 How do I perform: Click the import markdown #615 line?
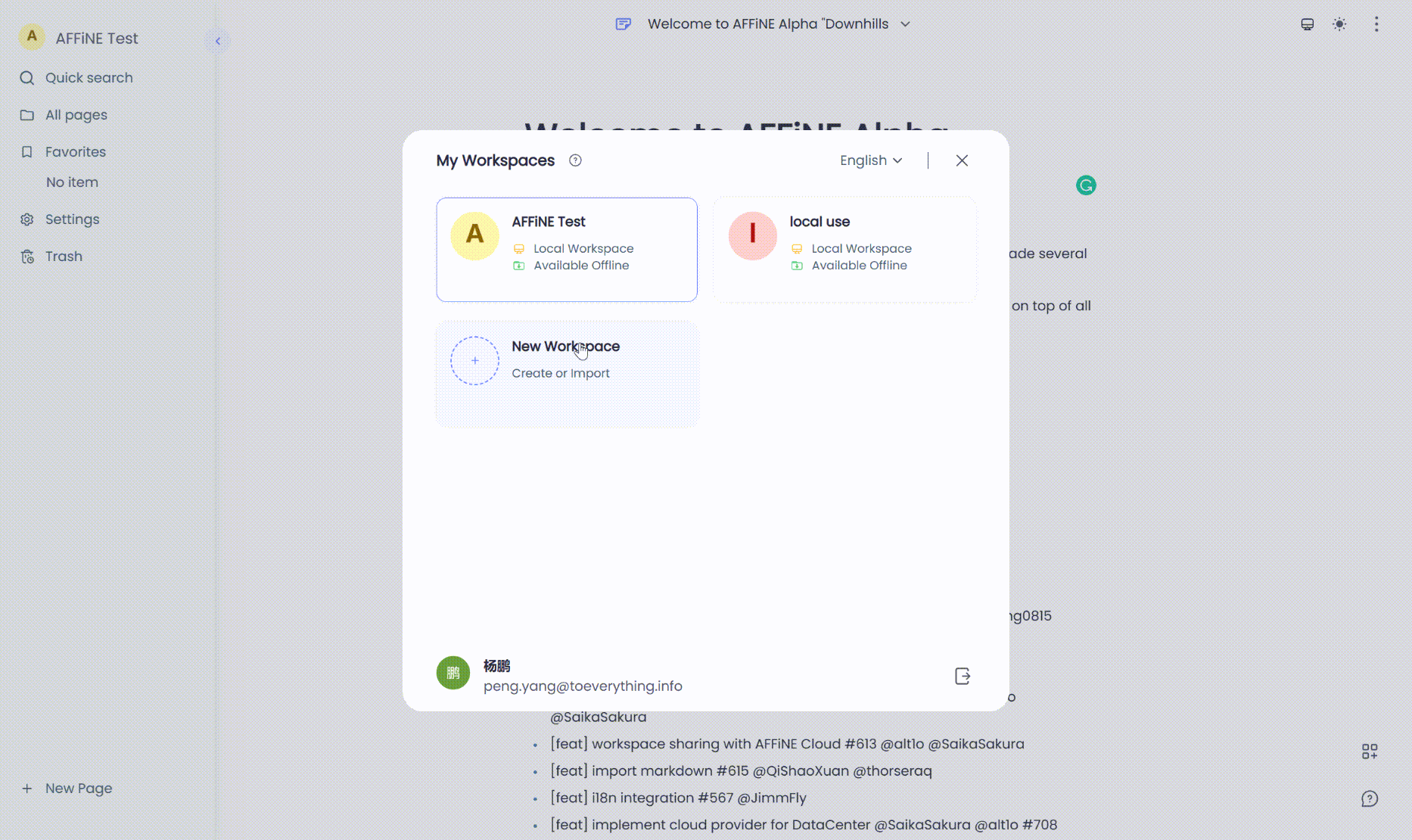(741, 771)
